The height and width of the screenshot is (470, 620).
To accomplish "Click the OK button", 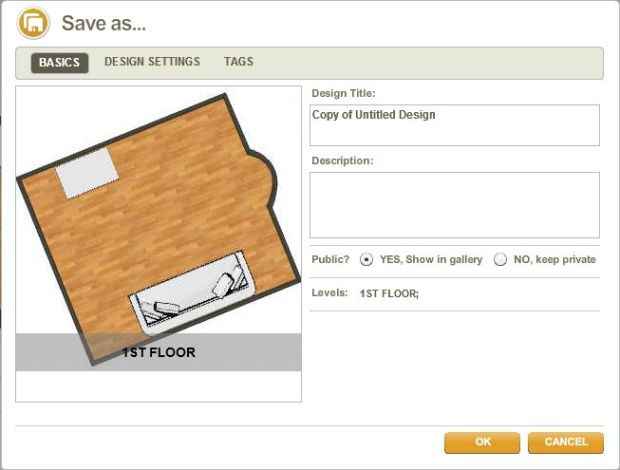I will point(482,442).
